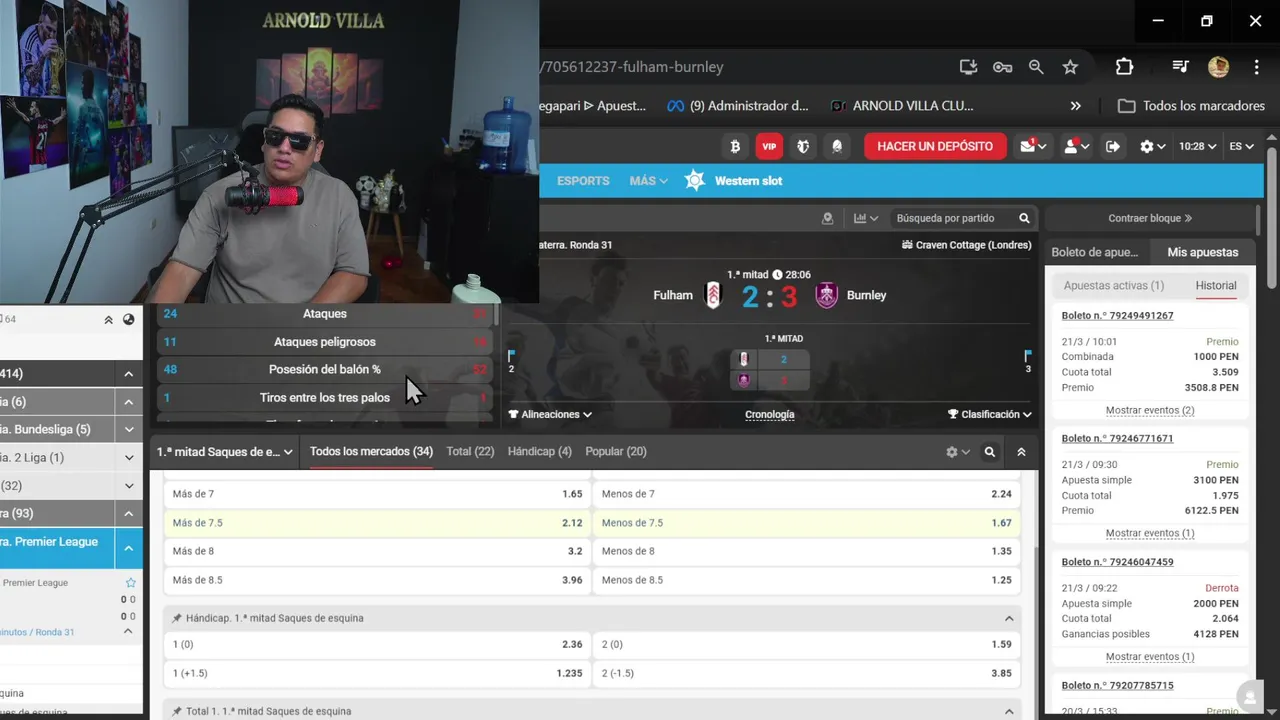The width and height of the screenshot is (1280, 720).
Task: Click the markets search magnifier icon
Action: [x=989, y=452]
